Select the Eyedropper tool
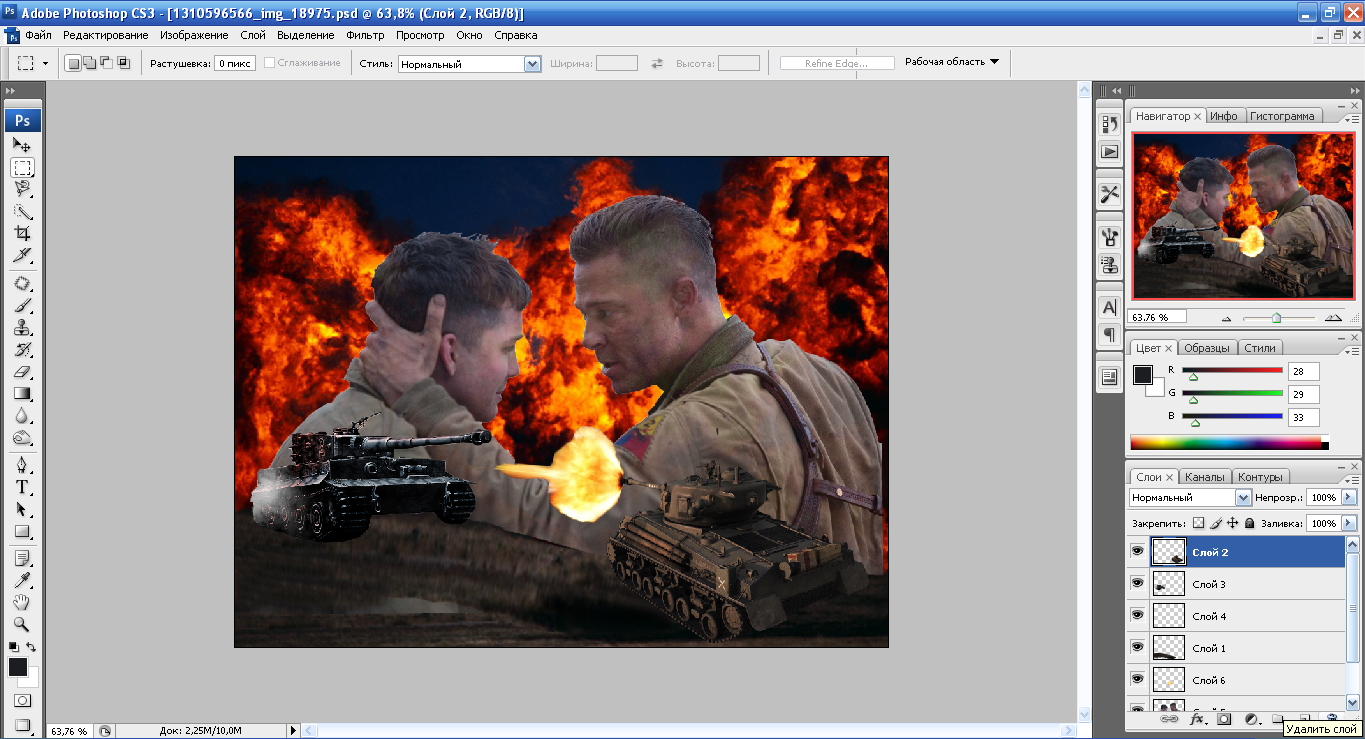The image size is (1365, 739). pos(22,580)
